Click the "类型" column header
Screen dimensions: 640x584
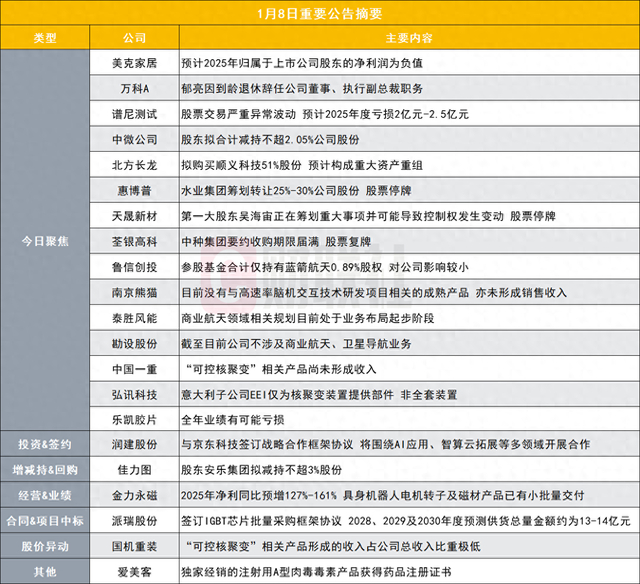45,38
